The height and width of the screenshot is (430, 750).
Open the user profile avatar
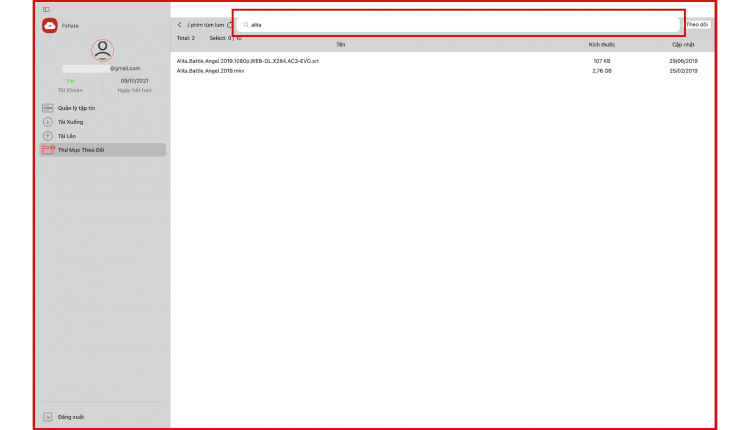(x=102, y=50)
